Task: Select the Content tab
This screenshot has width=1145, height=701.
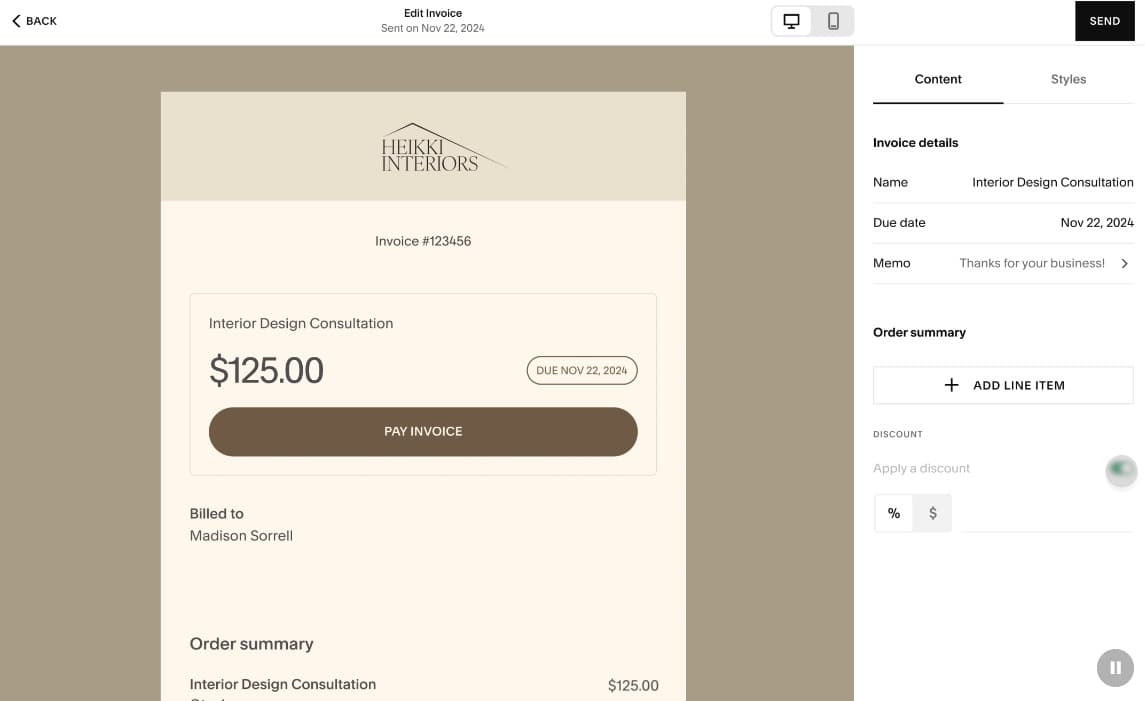Action: (x=937, y=79)
